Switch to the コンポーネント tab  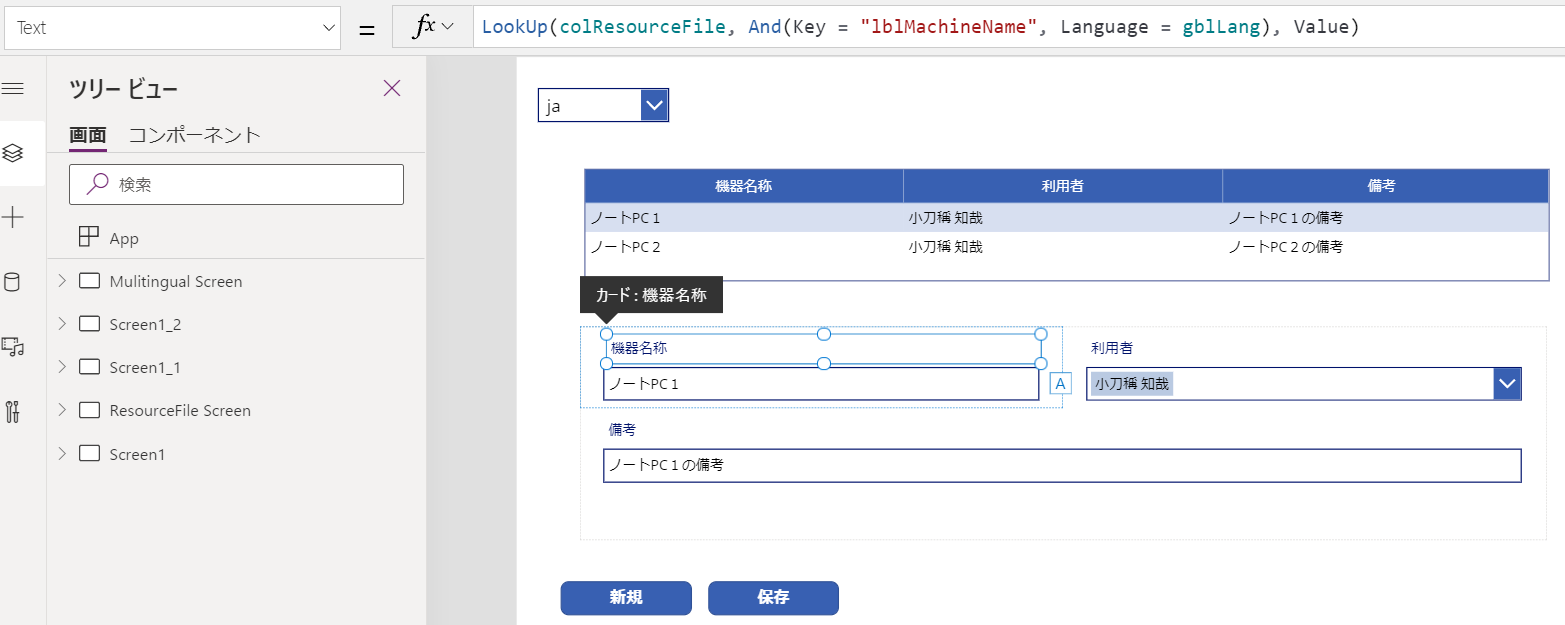[195, 135]
